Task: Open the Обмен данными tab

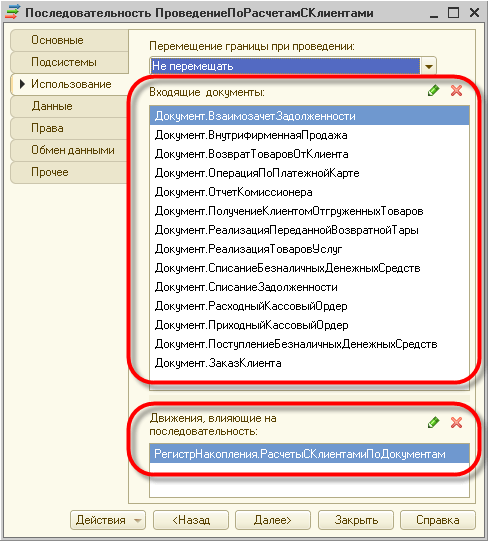Action: point(69,150)
